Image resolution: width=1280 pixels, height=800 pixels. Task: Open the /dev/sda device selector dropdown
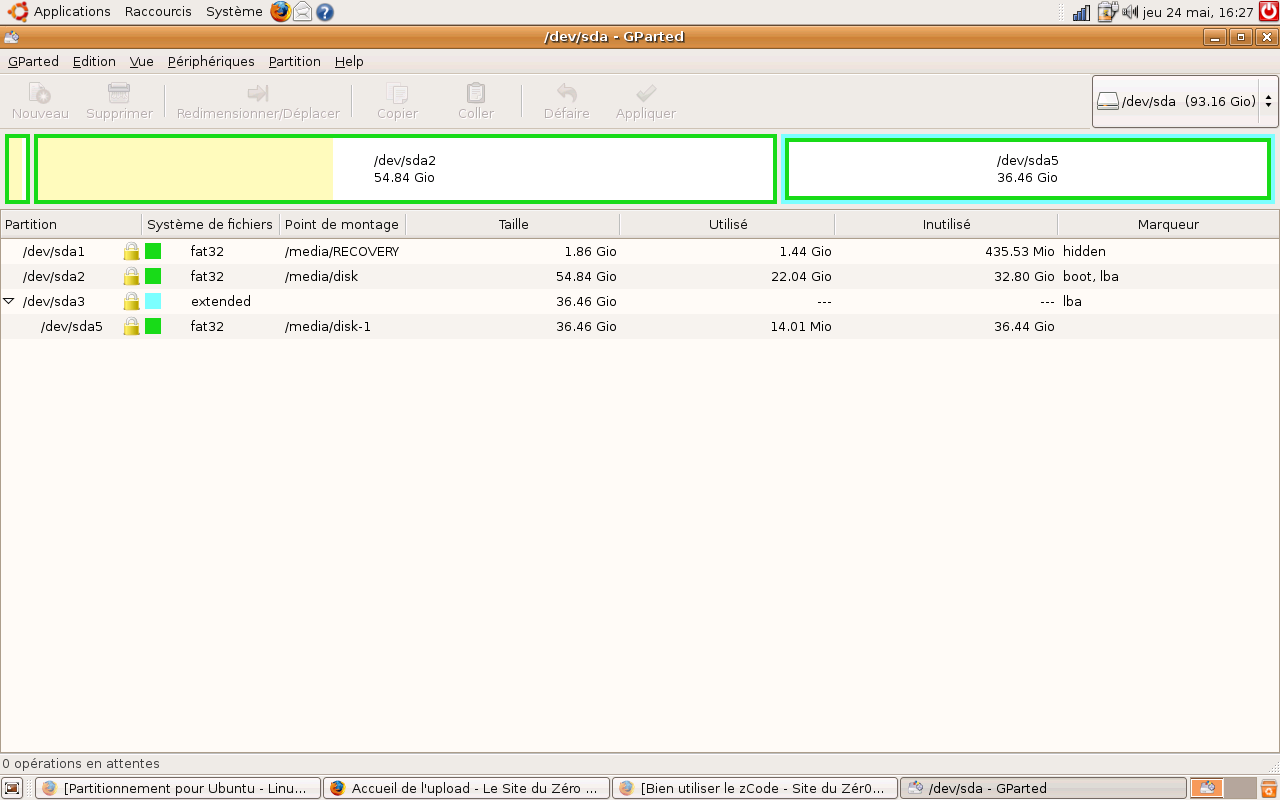pyautogui.click(x=1185, y=101)
